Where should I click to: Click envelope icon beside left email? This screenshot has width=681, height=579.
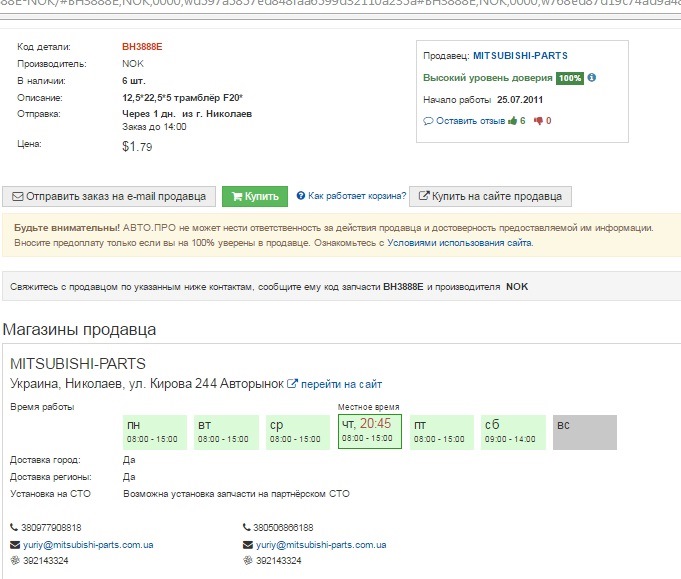coord(15,545)
